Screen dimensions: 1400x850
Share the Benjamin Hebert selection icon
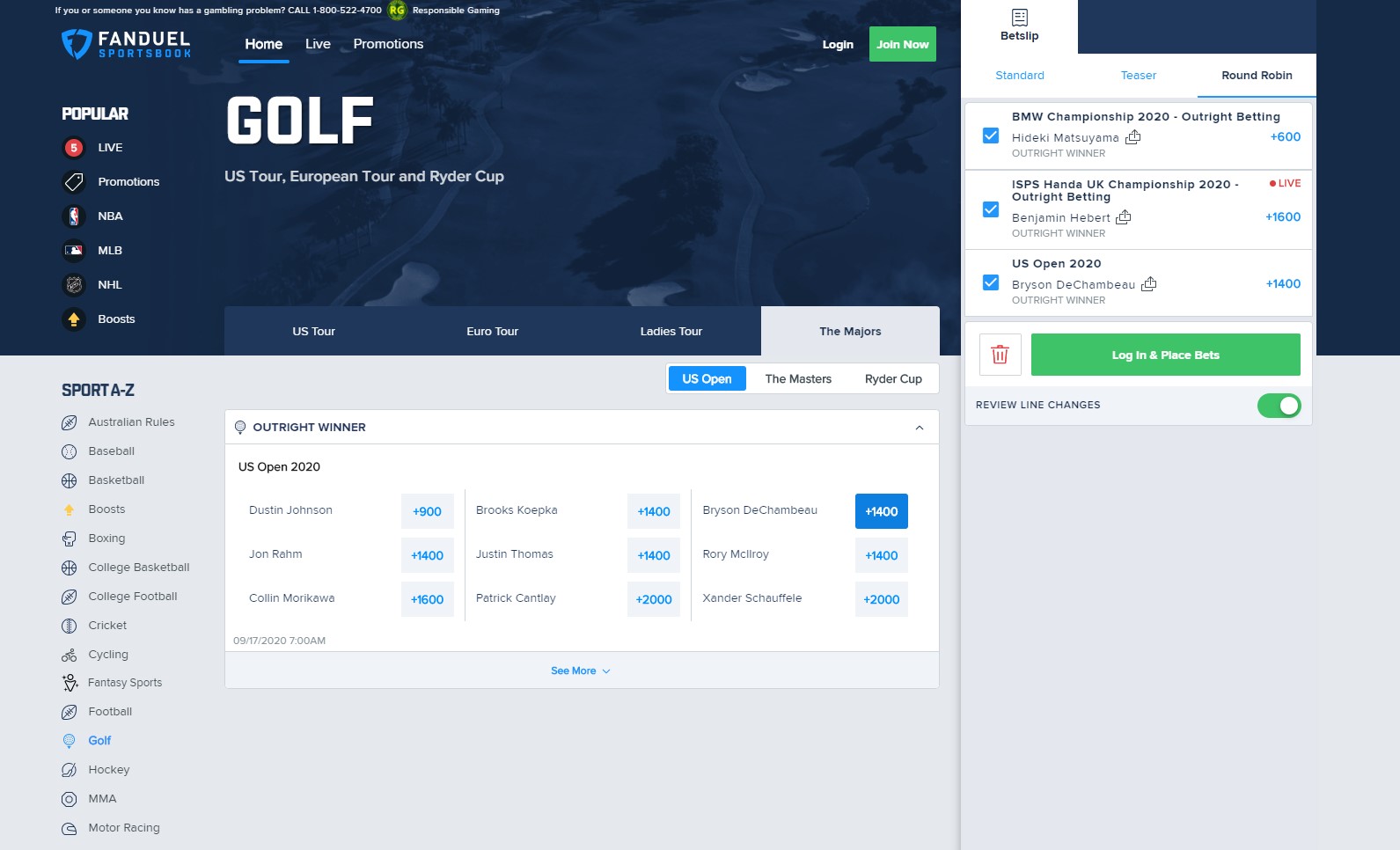coord(1124,216)
